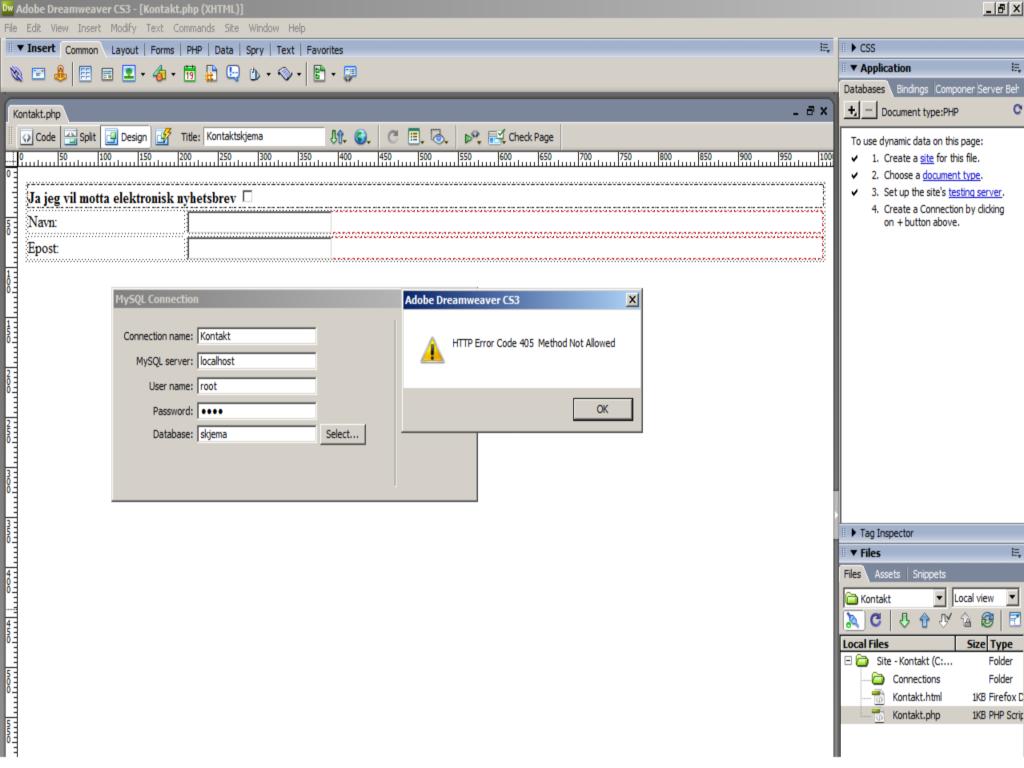Click the Images insert icon
The width and height of the screenshot is (1024, 768).
pyautogui.click(x=129, y=74)
